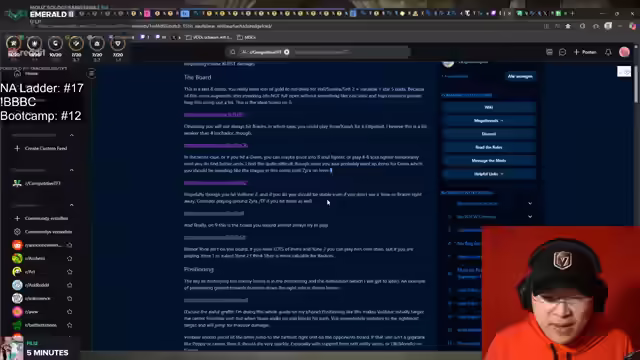Open the VODs bookmarks folder
640x360 pixels.
(209, 37)
